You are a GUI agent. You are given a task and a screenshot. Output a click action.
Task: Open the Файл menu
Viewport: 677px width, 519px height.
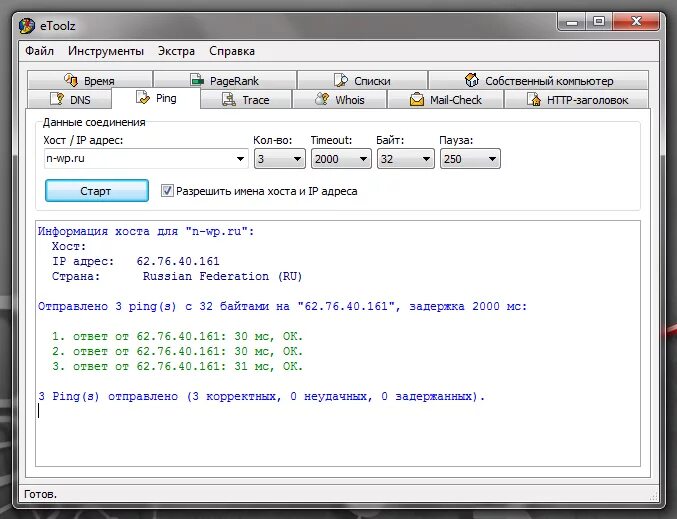[x=39, y=51]
